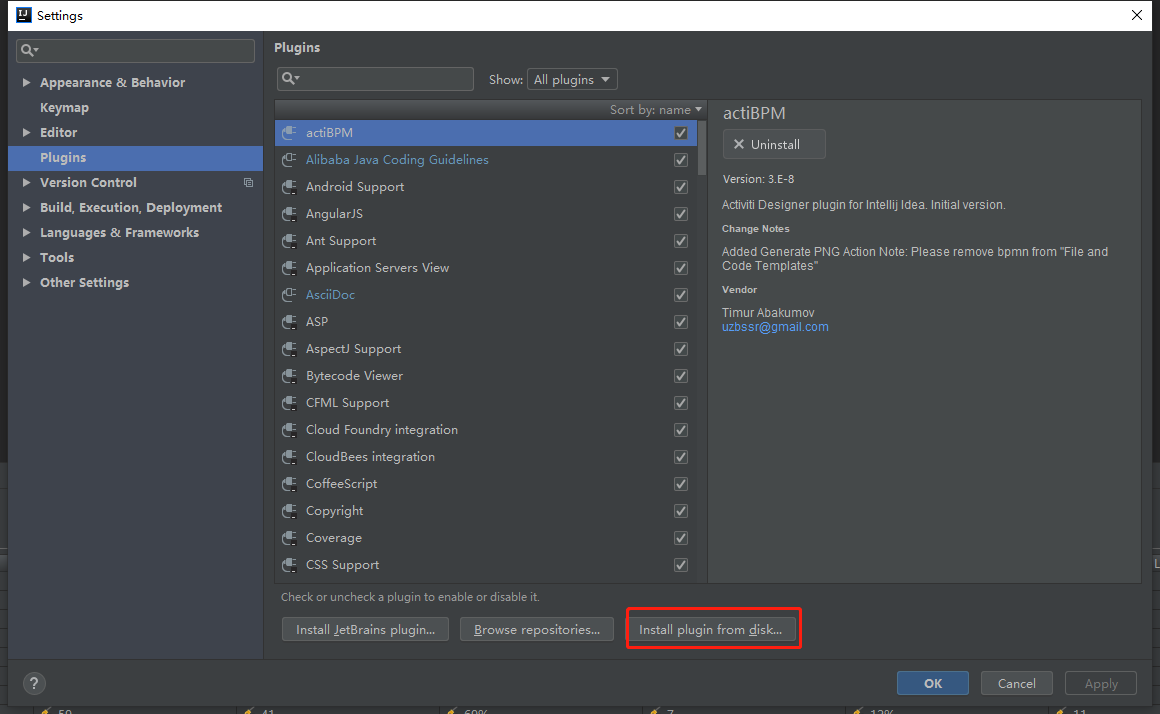Click the IntelliJ logo in title bar
Viewport: 1160px width, 714px height.
24,16
